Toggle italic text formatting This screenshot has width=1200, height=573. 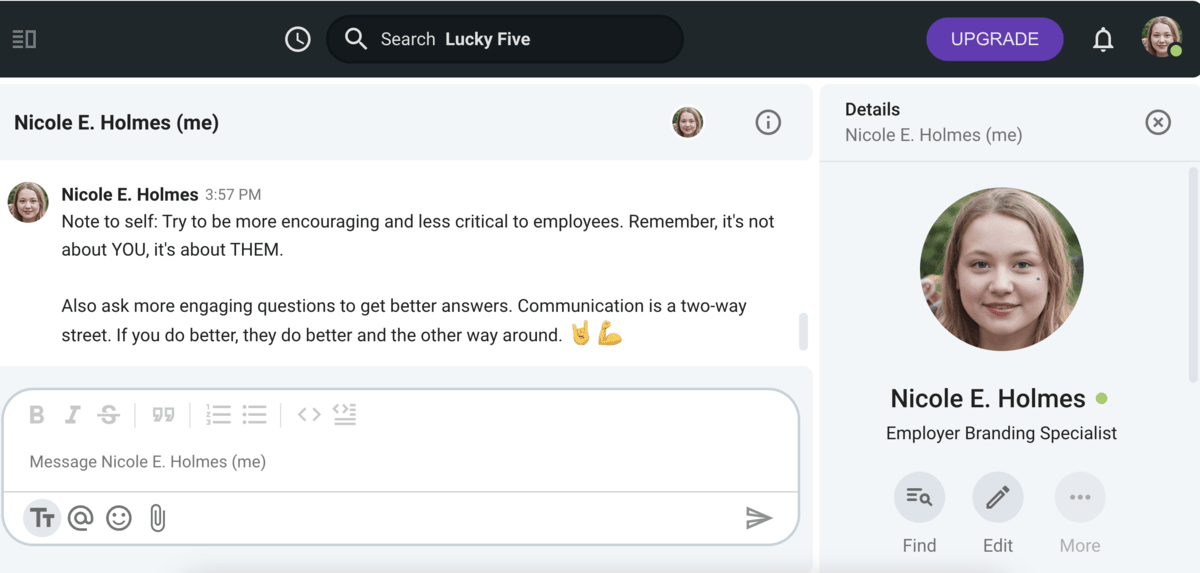[x=72, y=415]
